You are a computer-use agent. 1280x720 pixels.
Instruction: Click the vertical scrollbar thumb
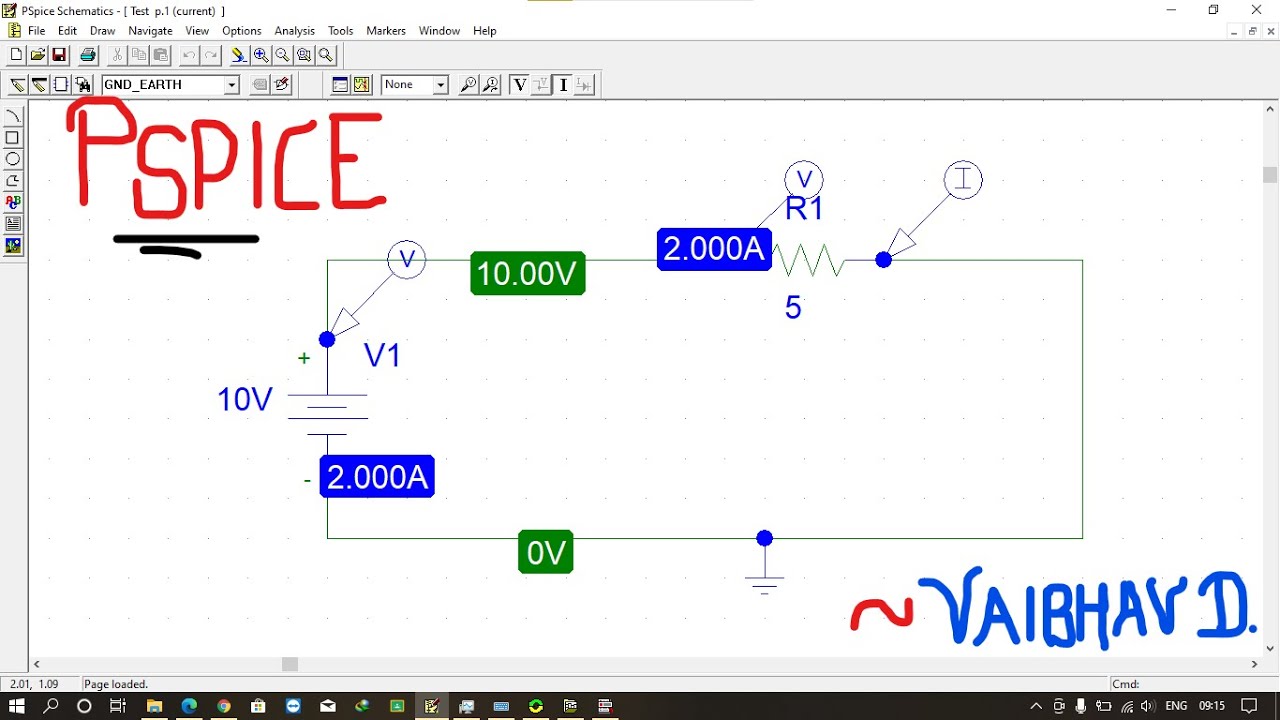1270,175
